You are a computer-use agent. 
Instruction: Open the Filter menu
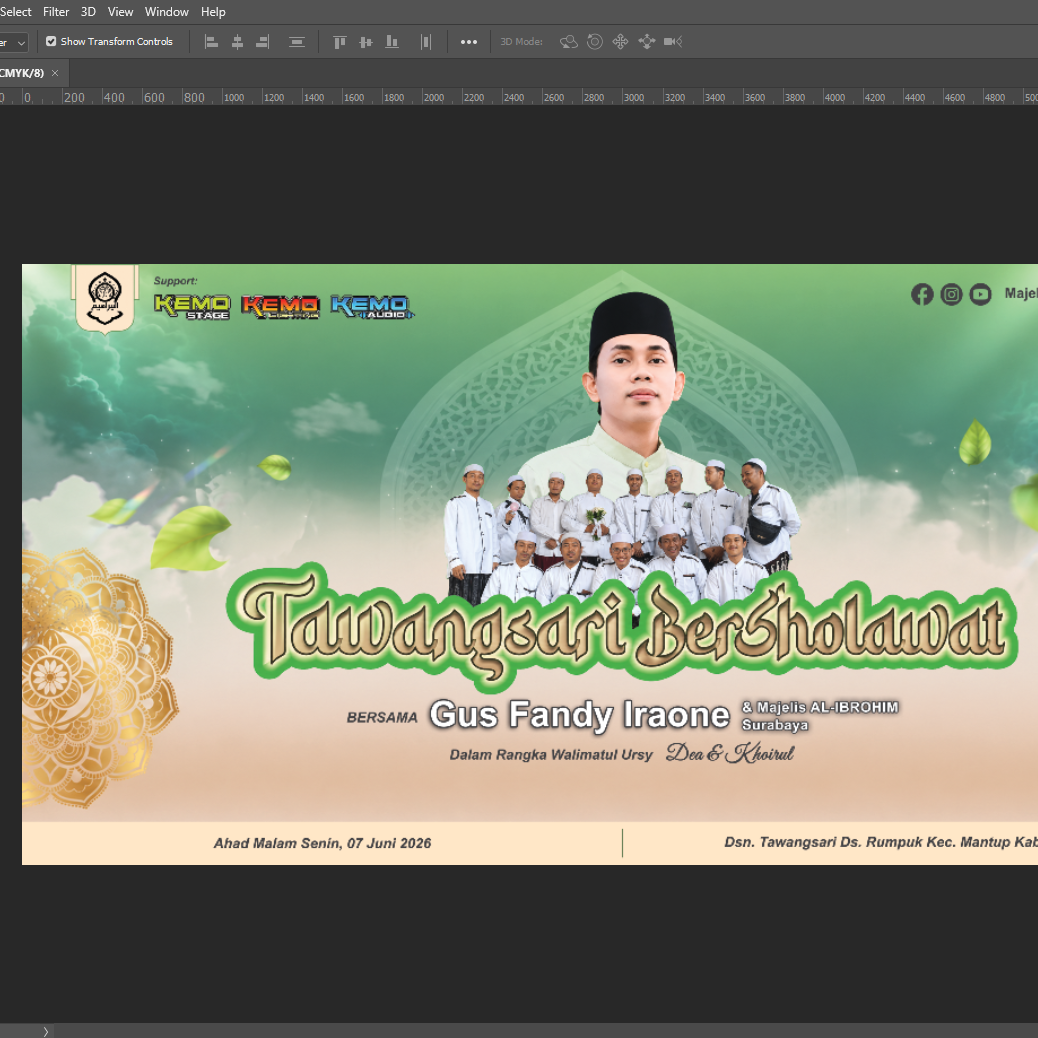tap(56, 12)
